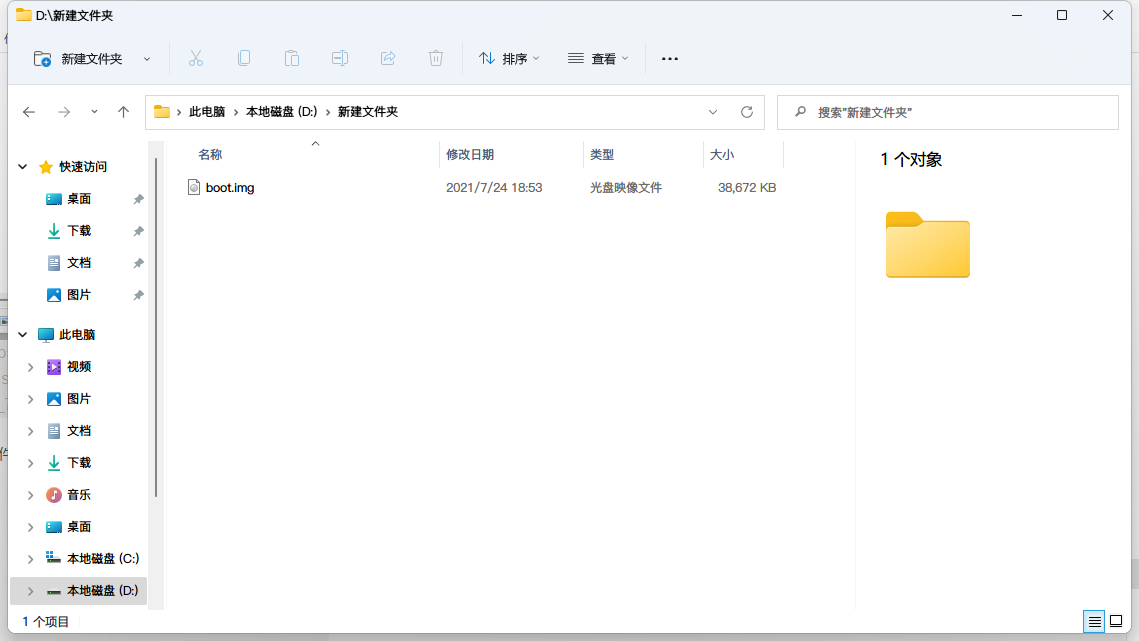Click the search box 搜索"新建文件夹"
This screenshot has width=1139, height=641.
(x=947, y=112)
